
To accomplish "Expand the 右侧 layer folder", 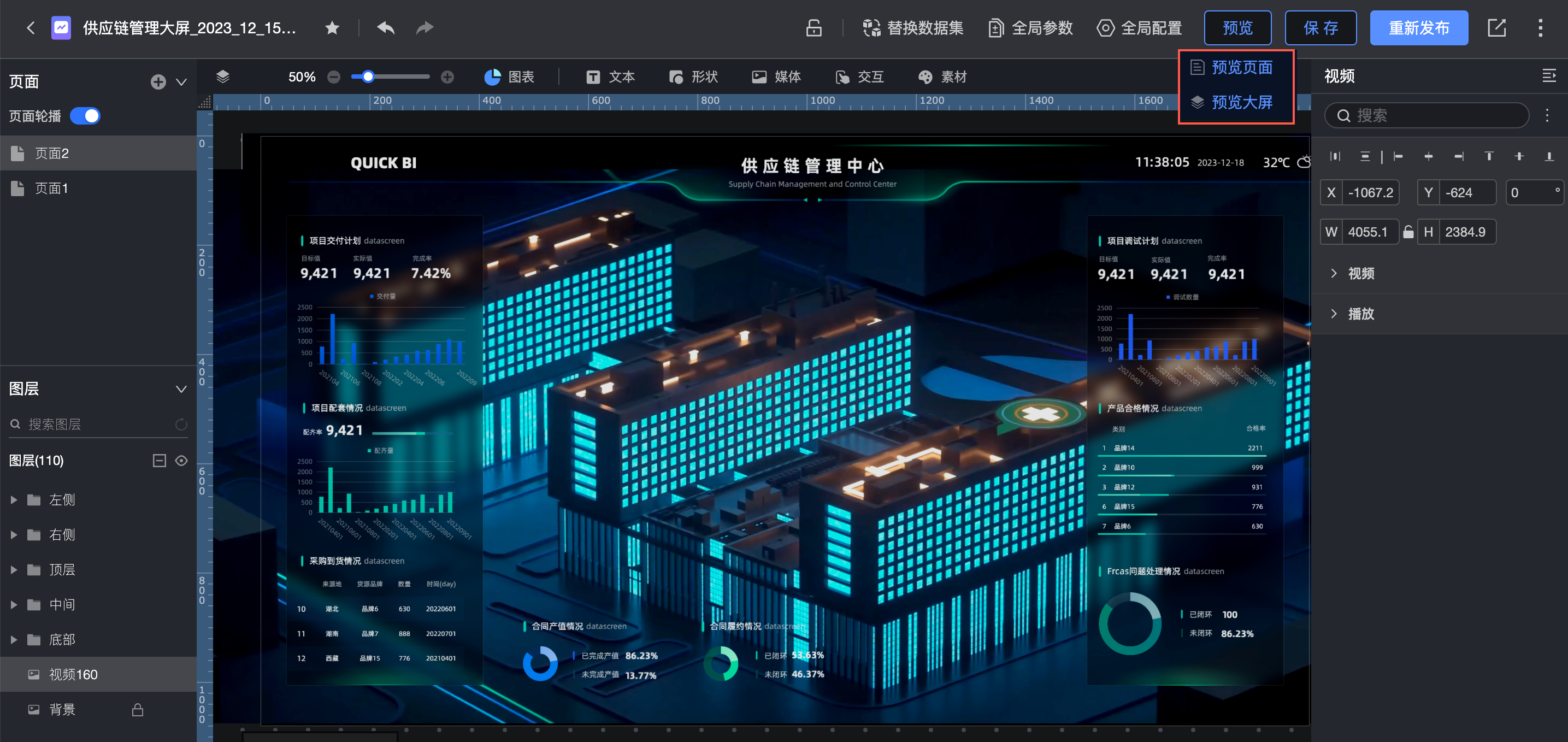I will point(14,535).
